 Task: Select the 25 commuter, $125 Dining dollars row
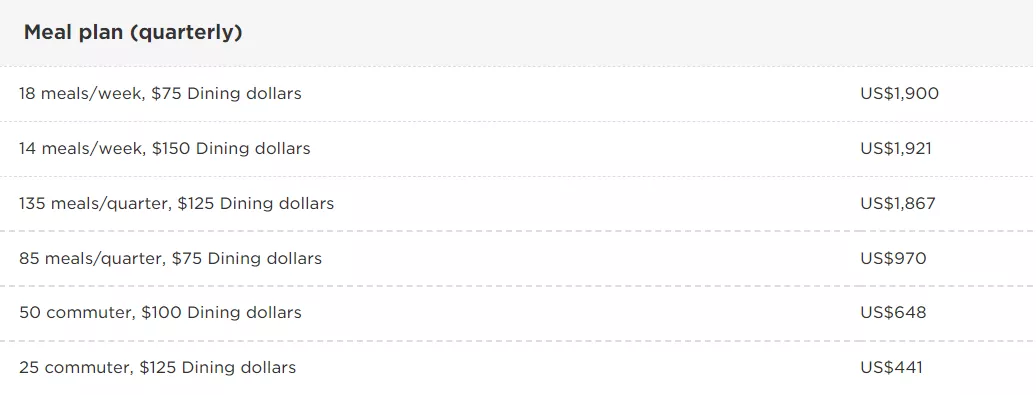[518, 368]
